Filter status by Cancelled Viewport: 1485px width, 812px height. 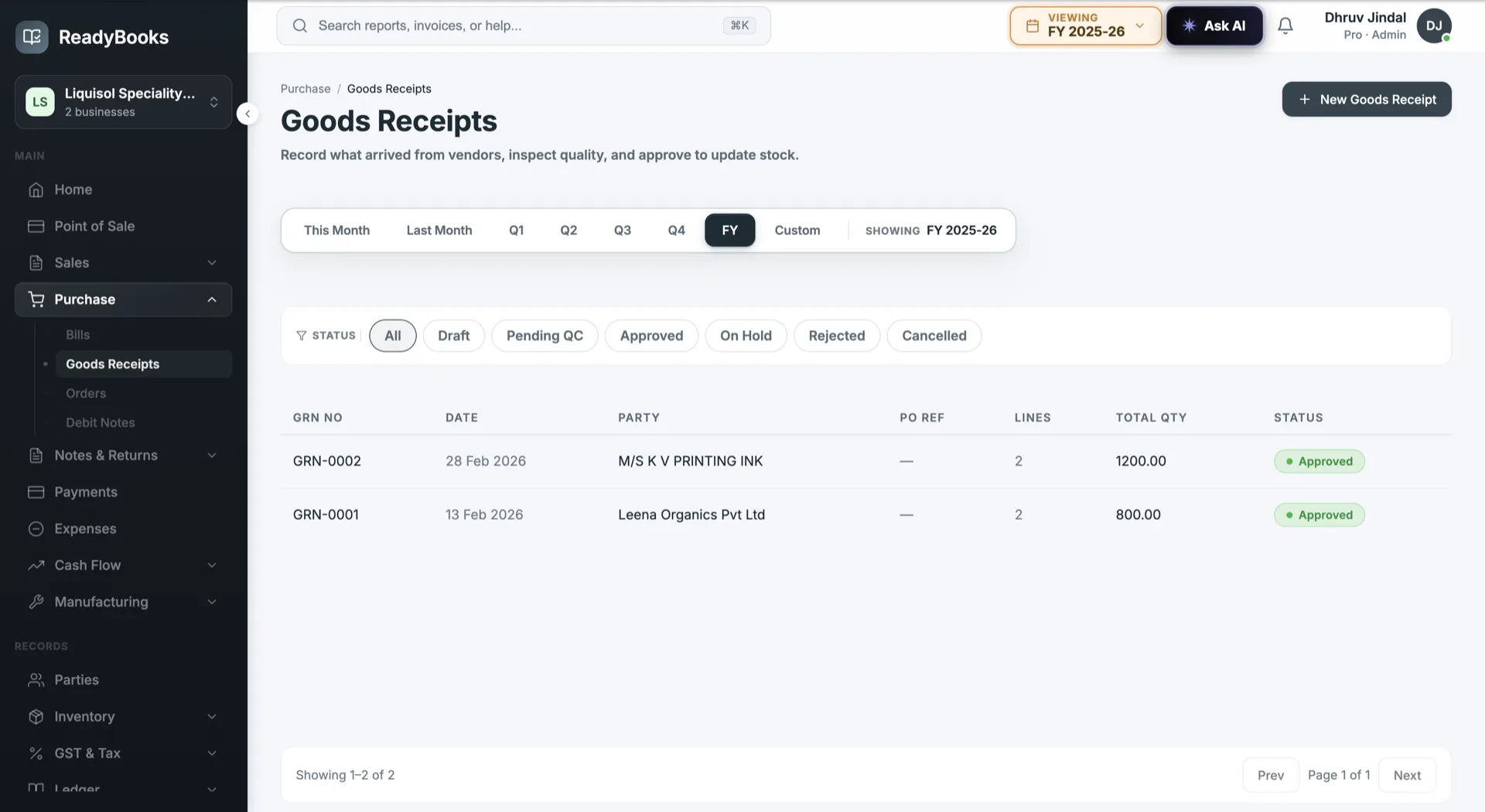[934, 336]
